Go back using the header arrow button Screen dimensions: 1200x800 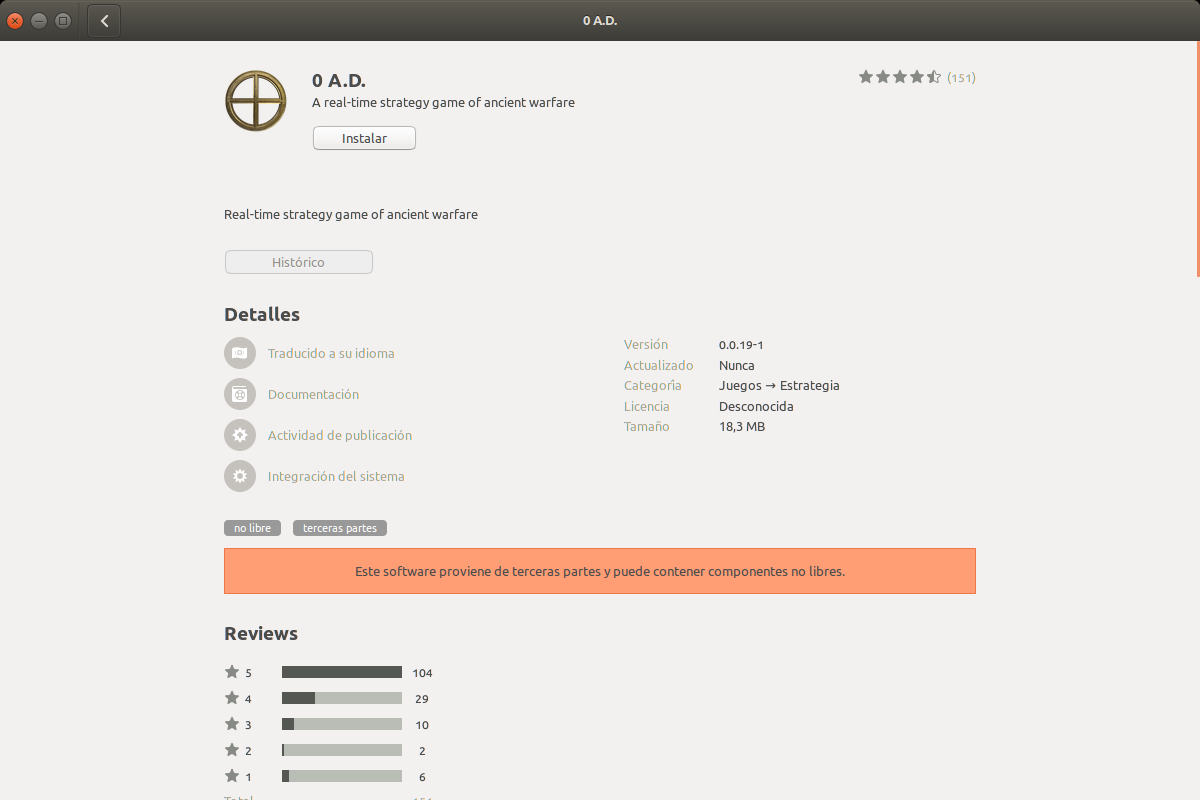pos(104,21)
